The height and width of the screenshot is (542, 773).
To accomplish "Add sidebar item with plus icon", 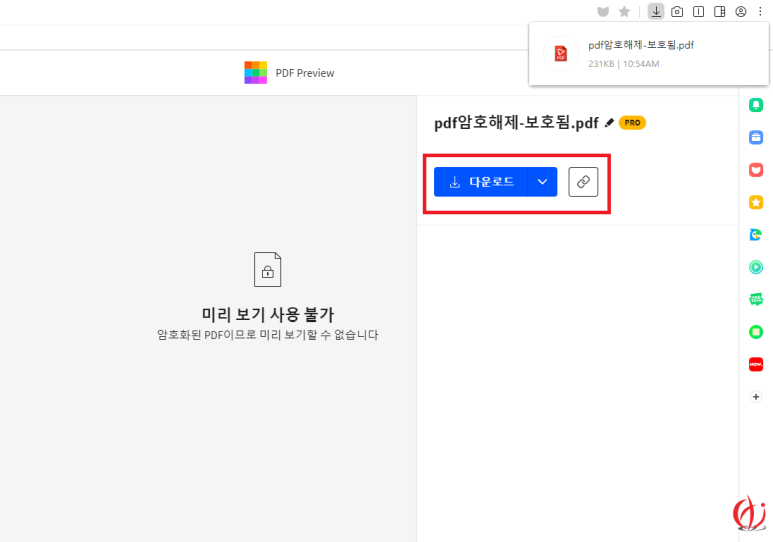I will click(x=756, y=397).
